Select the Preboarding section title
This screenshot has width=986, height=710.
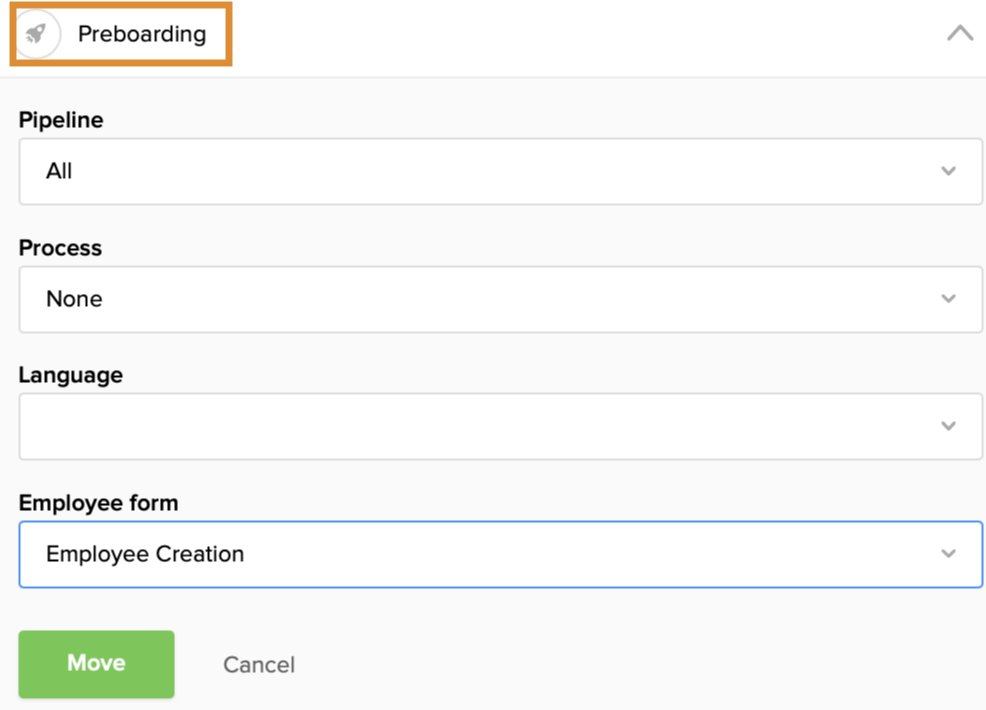click(142, 34)
